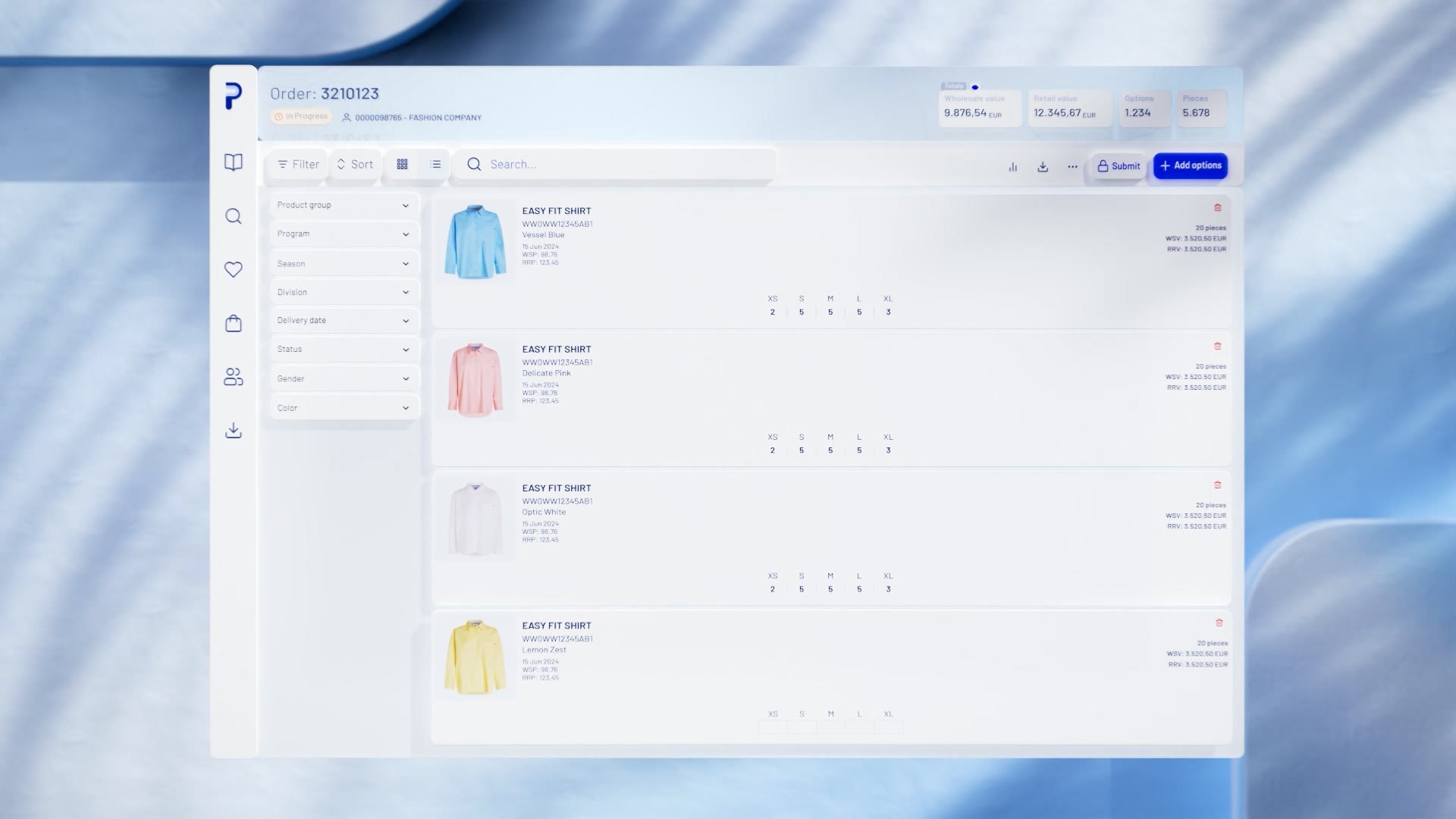
Task: Click the Filter button
Action: pos(298,165)
